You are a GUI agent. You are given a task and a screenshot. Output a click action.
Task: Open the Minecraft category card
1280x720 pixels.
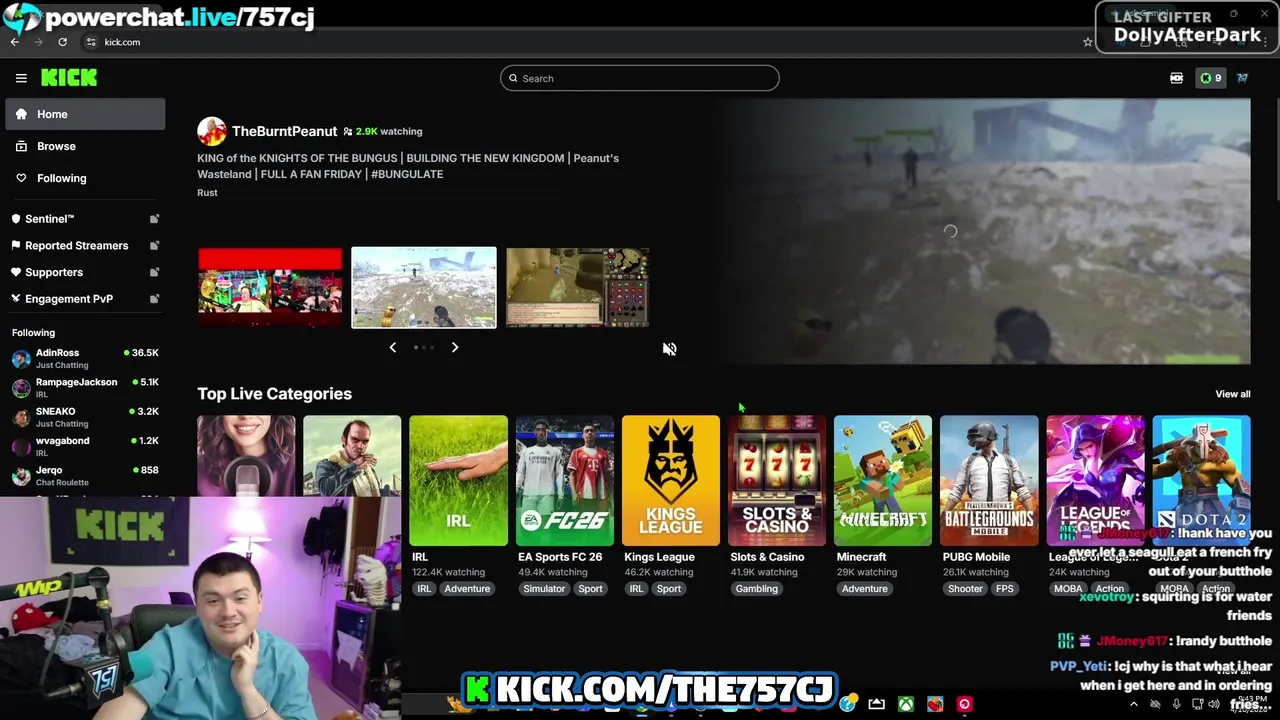(882, 481)
